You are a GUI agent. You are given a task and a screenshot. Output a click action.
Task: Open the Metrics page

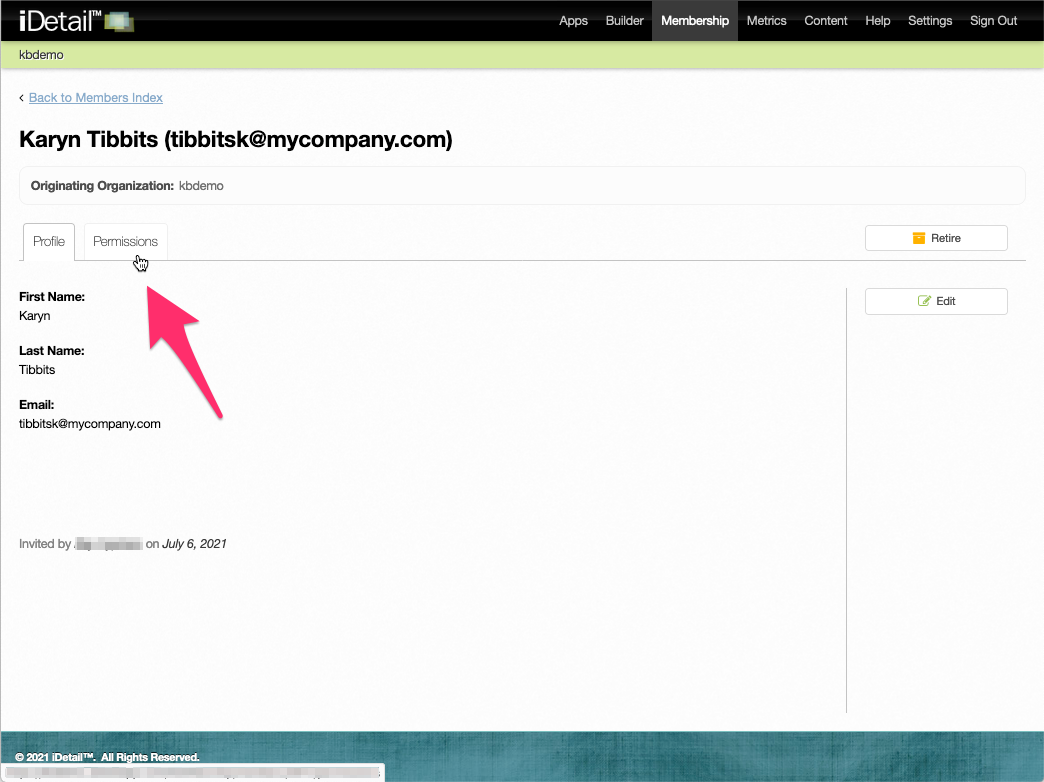click(766, 21)
